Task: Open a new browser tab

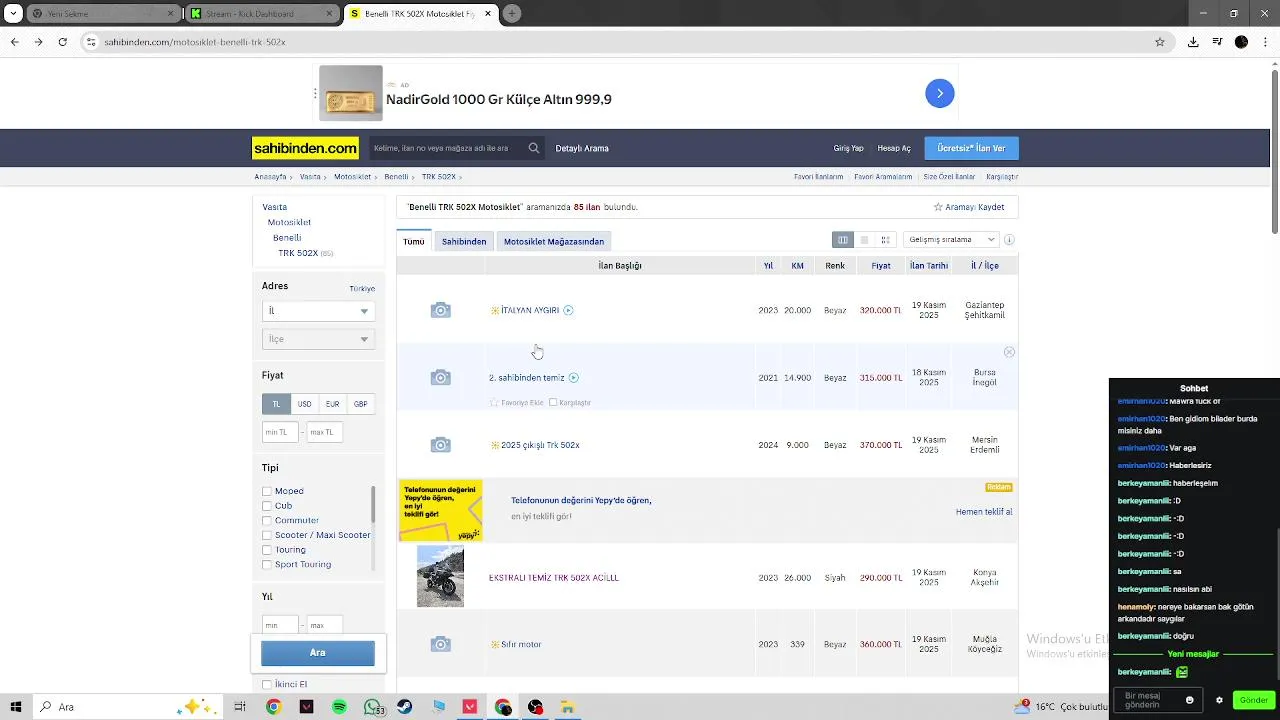Action: pos(512,14)
